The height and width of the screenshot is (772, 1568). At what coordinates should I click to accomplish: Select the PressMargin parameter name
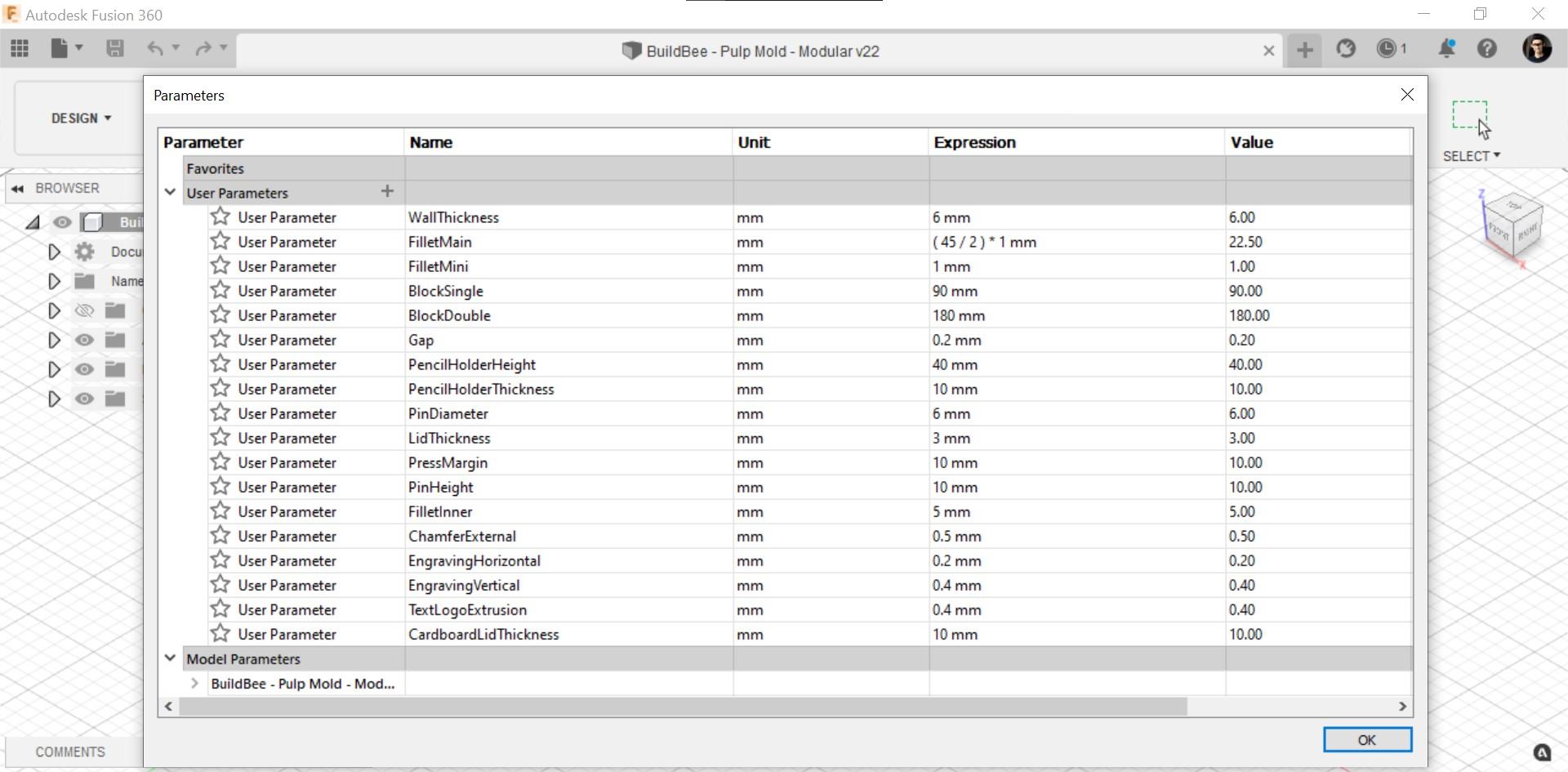click(x=448, y=462)
